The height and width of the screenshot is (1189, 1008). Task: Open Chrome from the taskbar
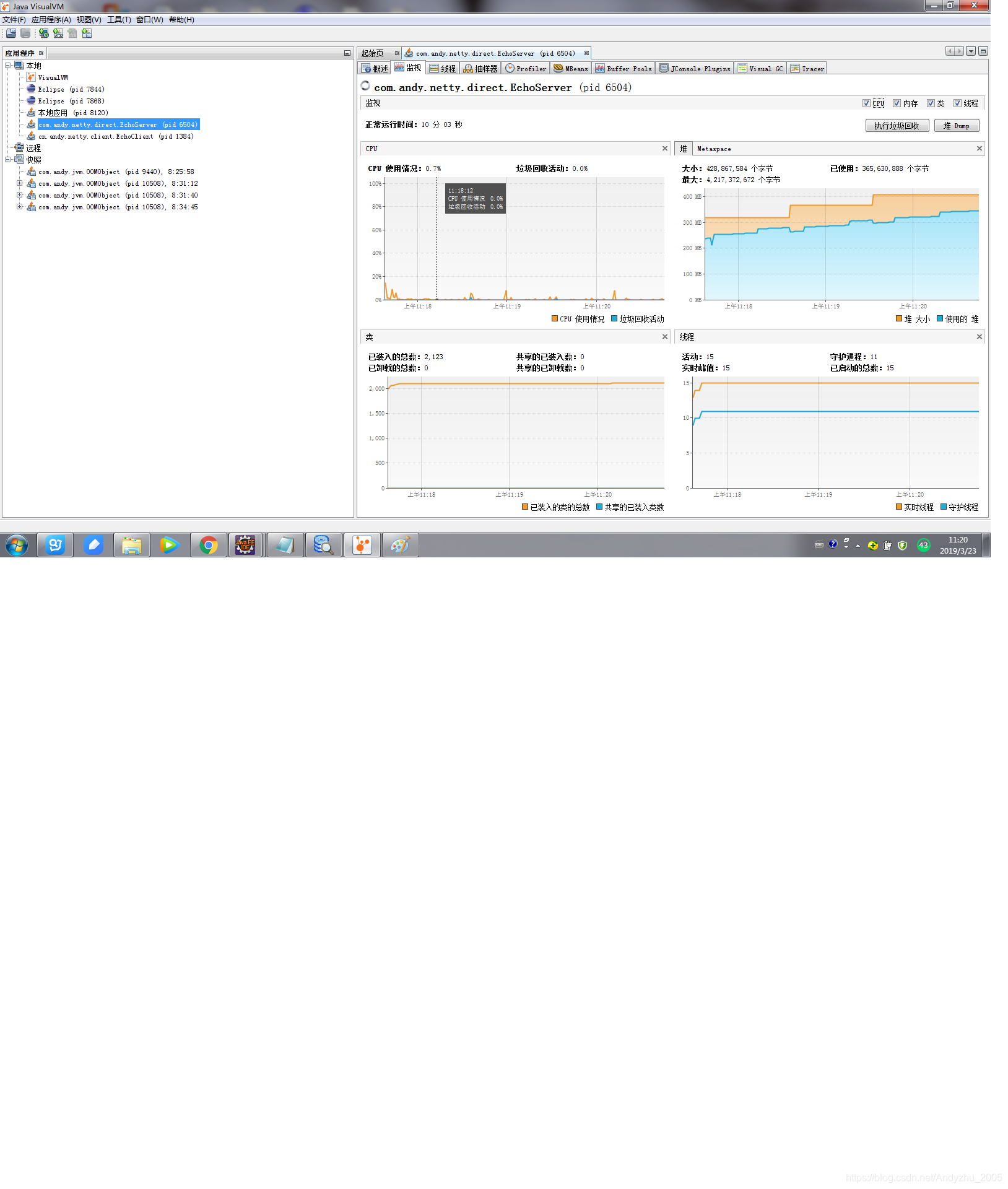pyautogui.click(x=209, y=546)
